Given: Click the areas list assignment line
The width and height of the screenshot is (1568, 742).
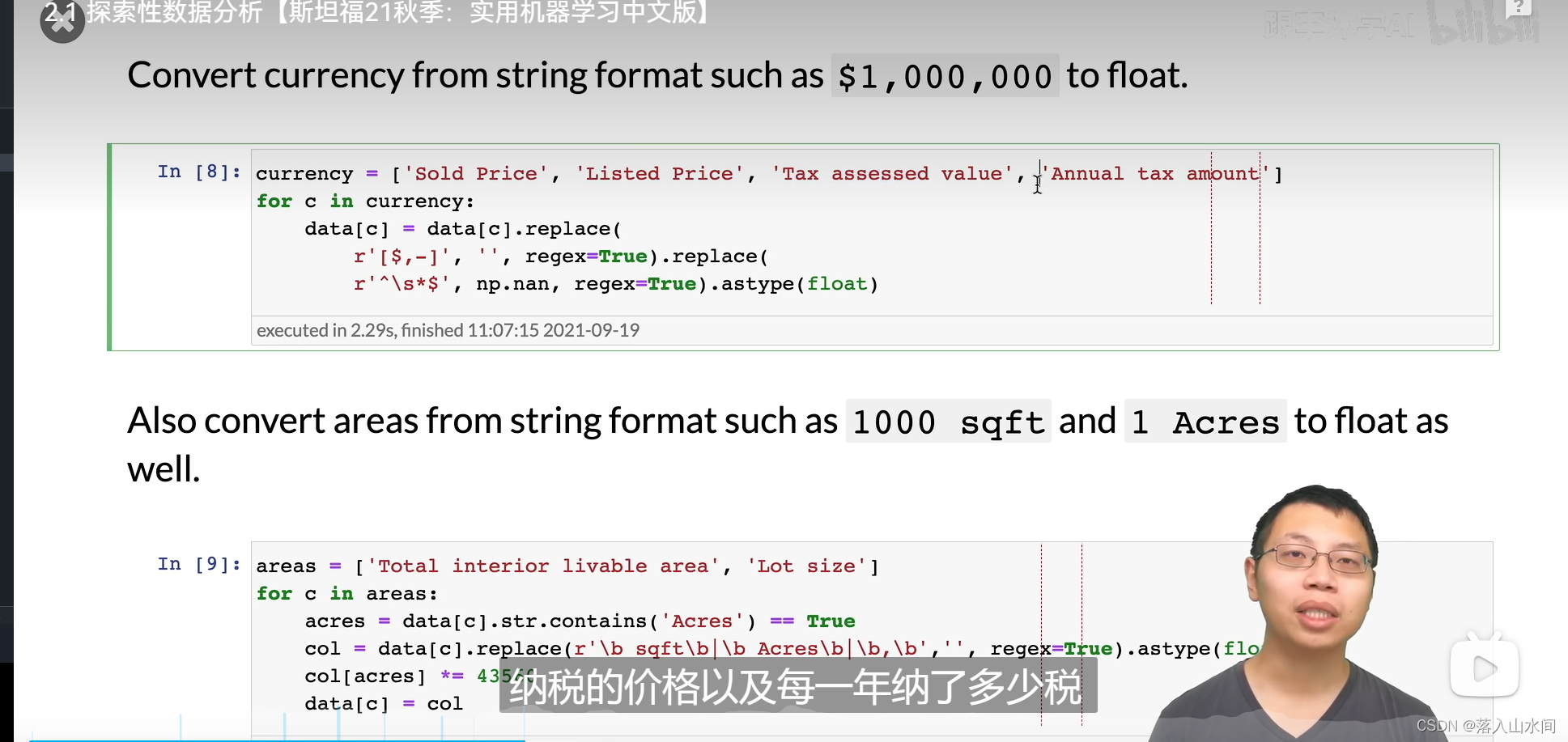Looking at the screenshot, I should (567, 566).
